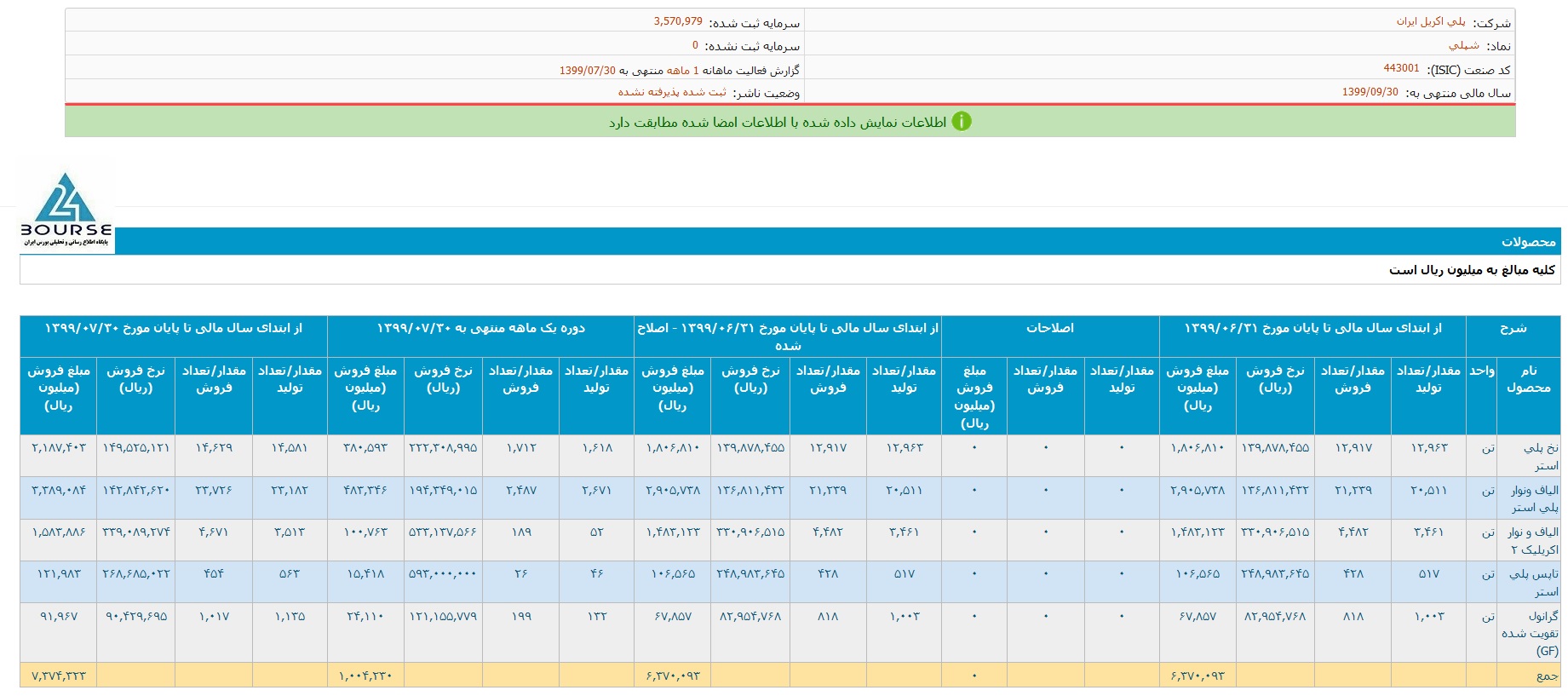Viewport: 1568px width, 696px height.
Task: Select the note کلیه مبالغ به میلیون ریال است
Action: coord(1472,270)
